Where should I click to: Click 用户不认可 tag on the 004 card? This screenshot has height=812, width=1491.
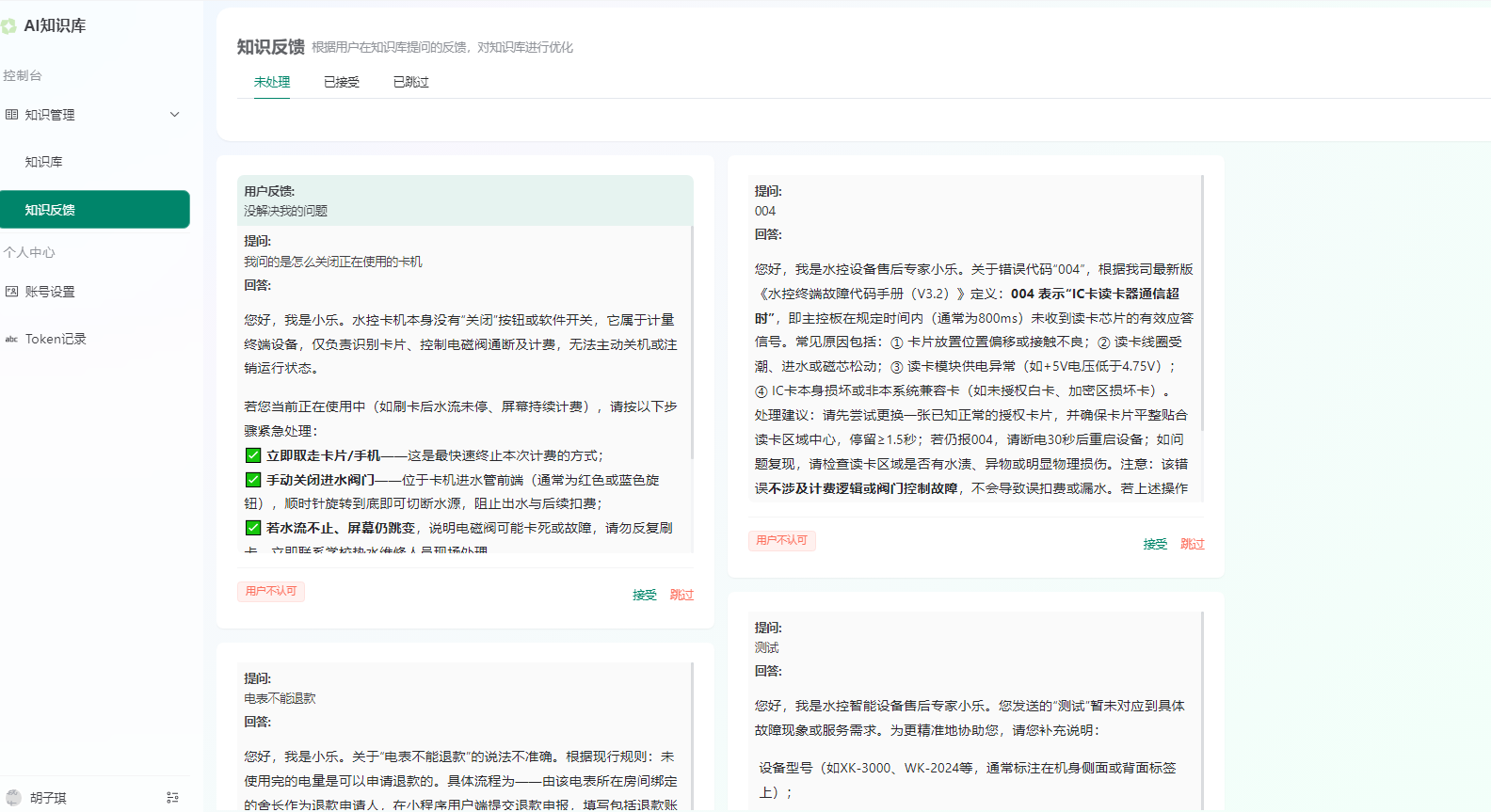point(782,540)
